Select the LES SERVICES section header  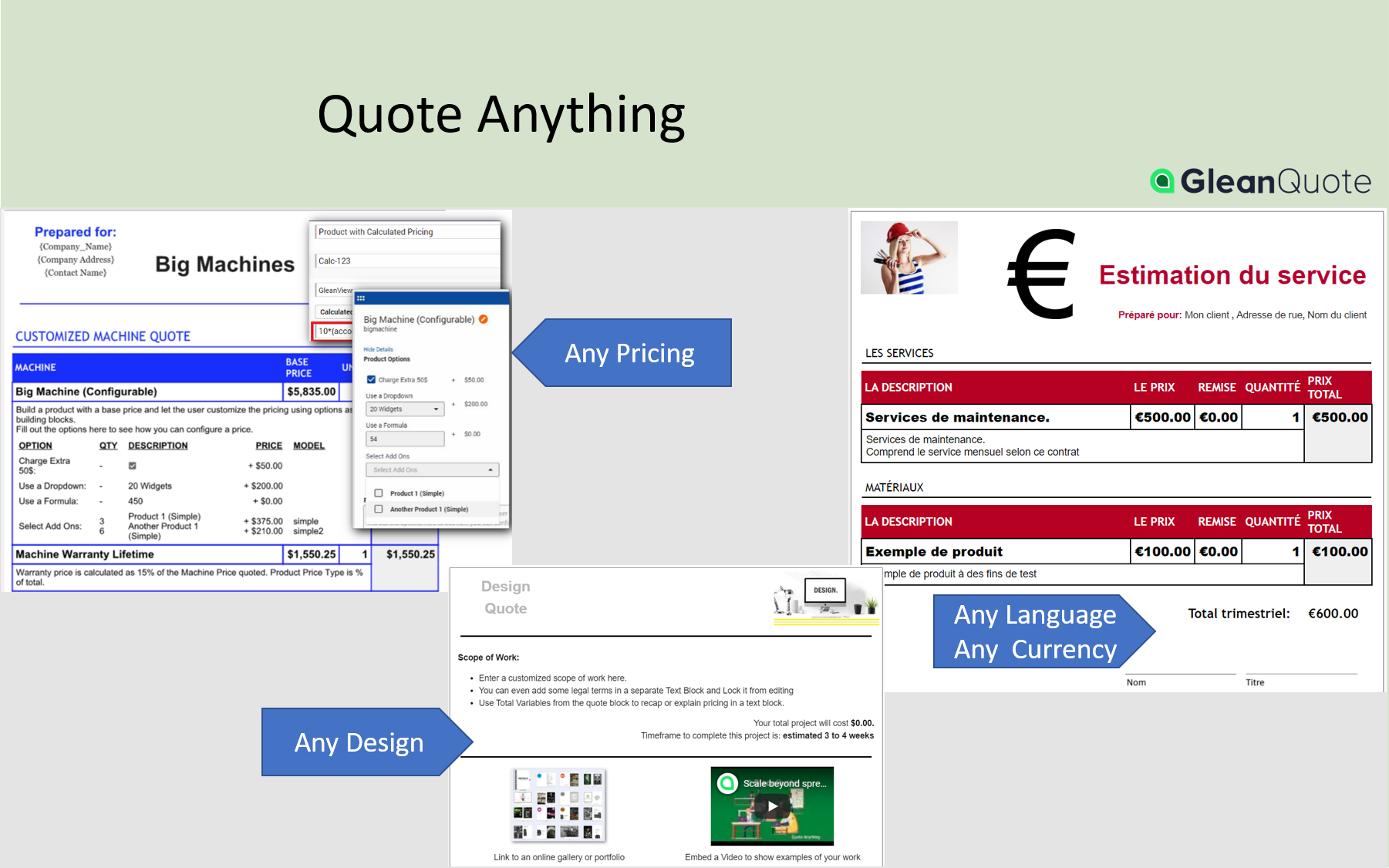[899, 353]
